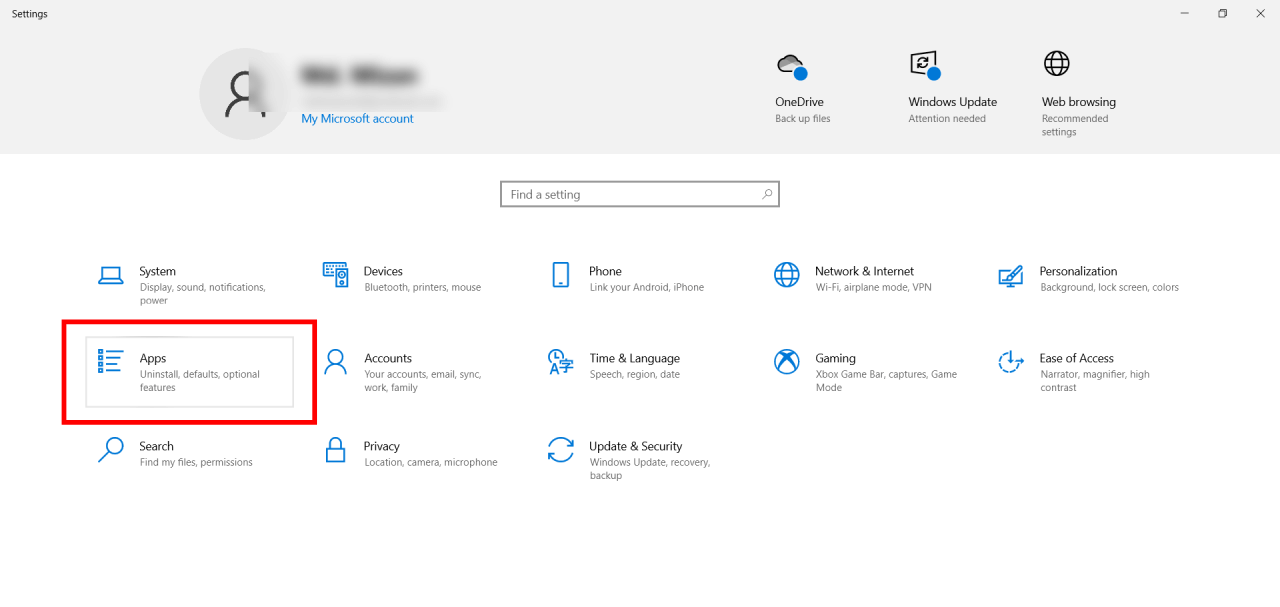
Task: Open the Personalization paintbrush icon
Action: (1011, 275)
